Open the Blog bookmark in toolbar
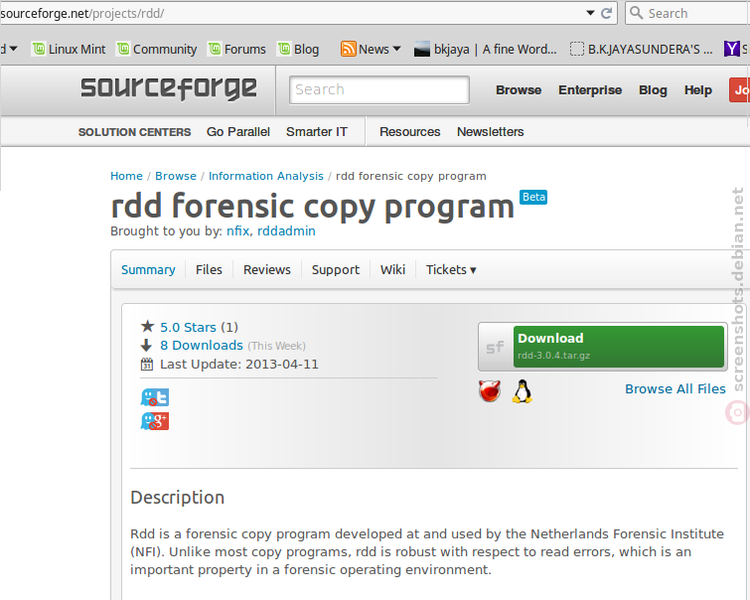 (x=298, y=49)
